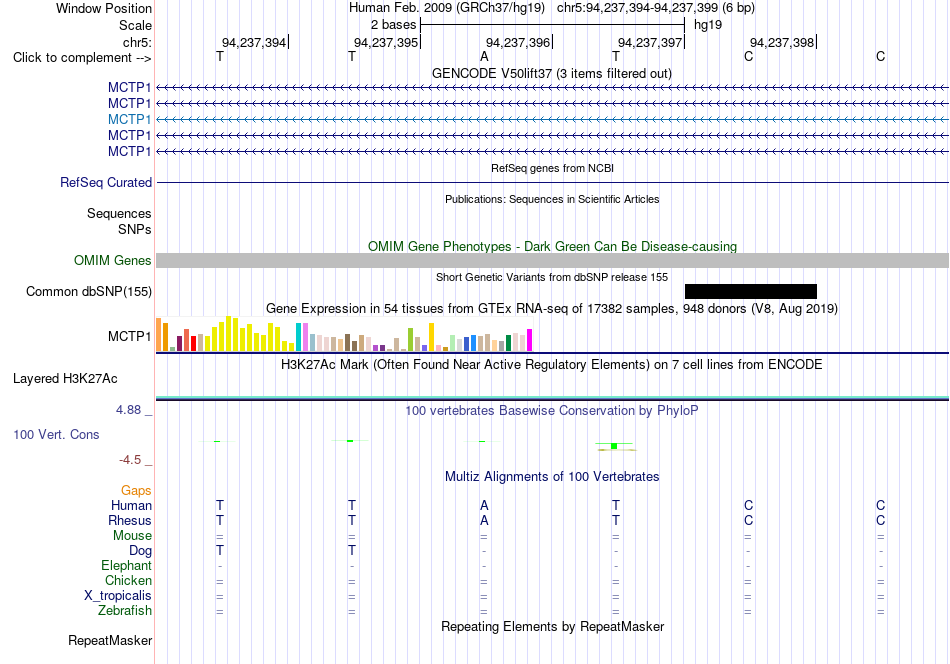Select the Rhesus alignment row label
Viewport: 950px width, 664px height.
[130, 520]
